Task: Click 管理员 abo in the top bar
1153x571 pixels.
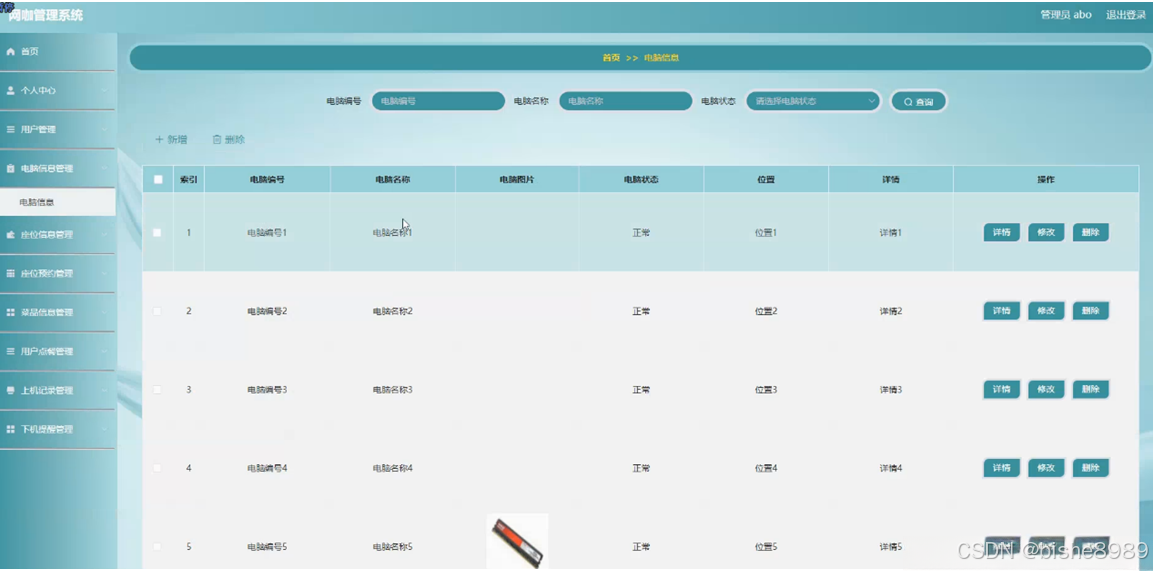Action: [1065, 15]
